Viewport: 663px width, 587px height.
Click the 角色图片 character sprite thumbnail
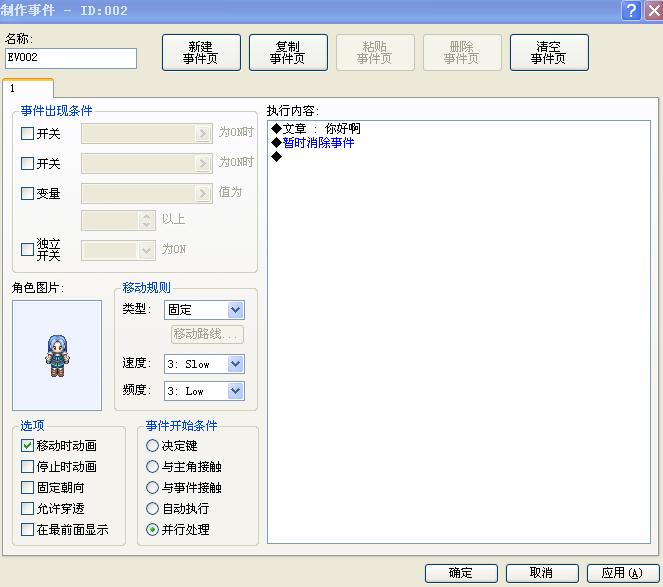[x=57, y=355]
